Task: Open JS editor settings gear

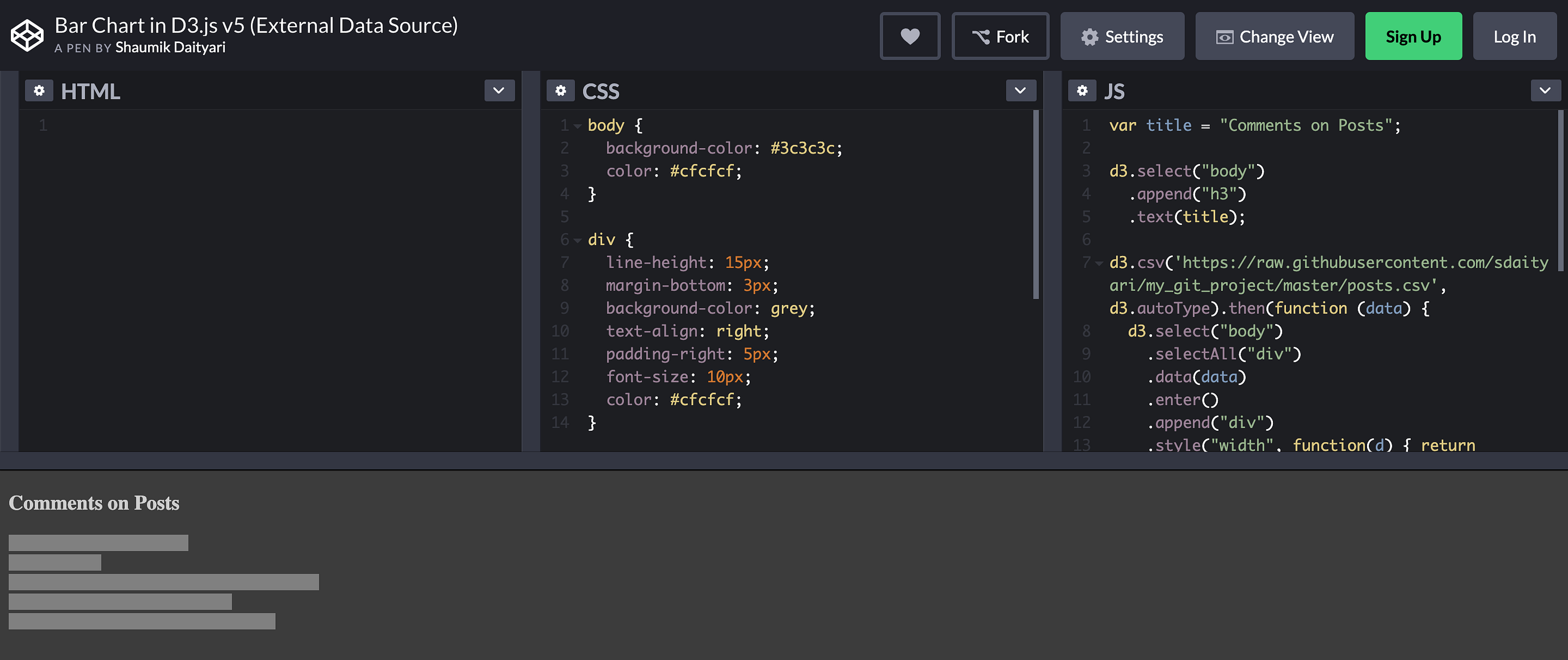Action: 1082,91
